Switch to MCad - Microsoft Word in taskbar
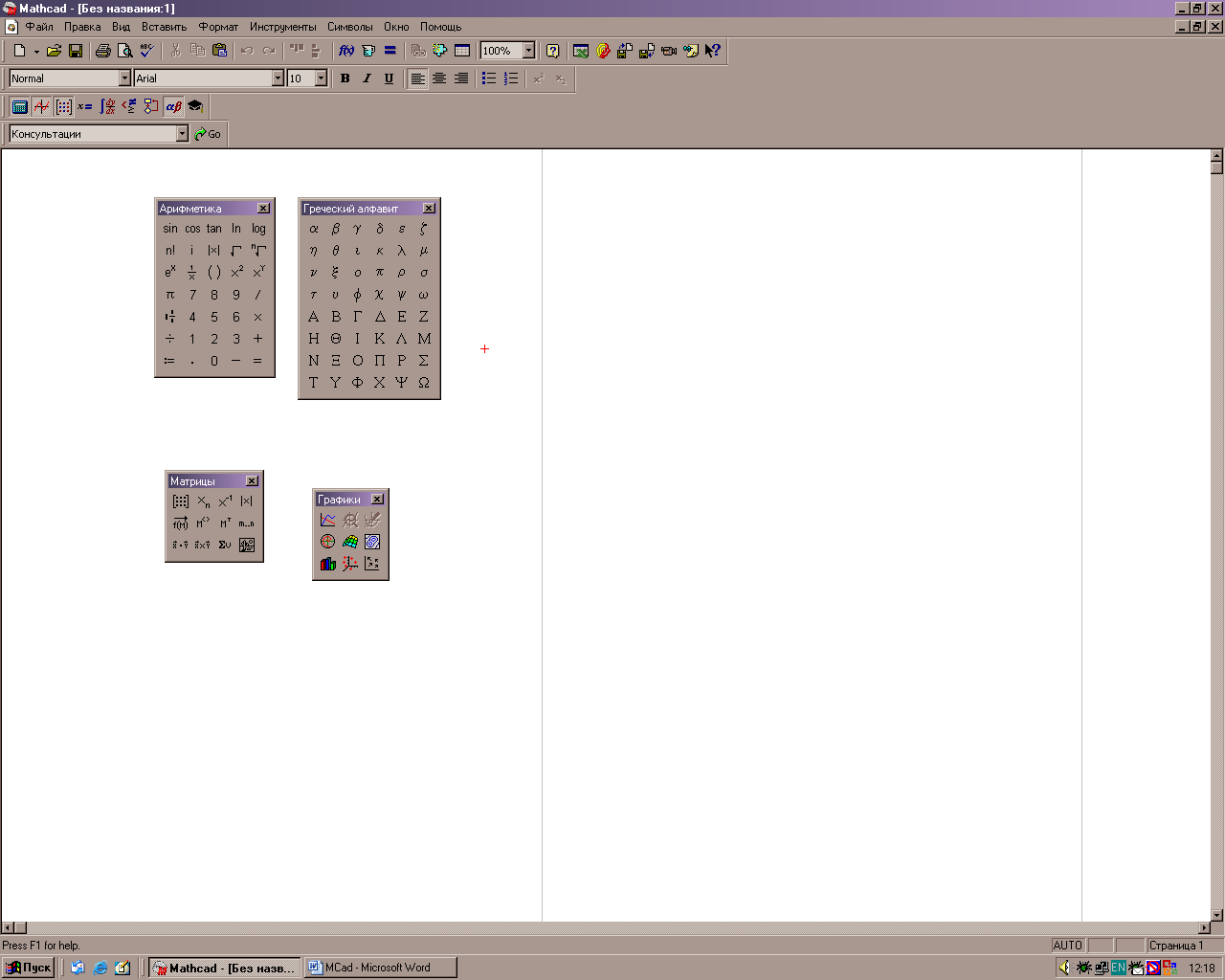 point(380,968)
